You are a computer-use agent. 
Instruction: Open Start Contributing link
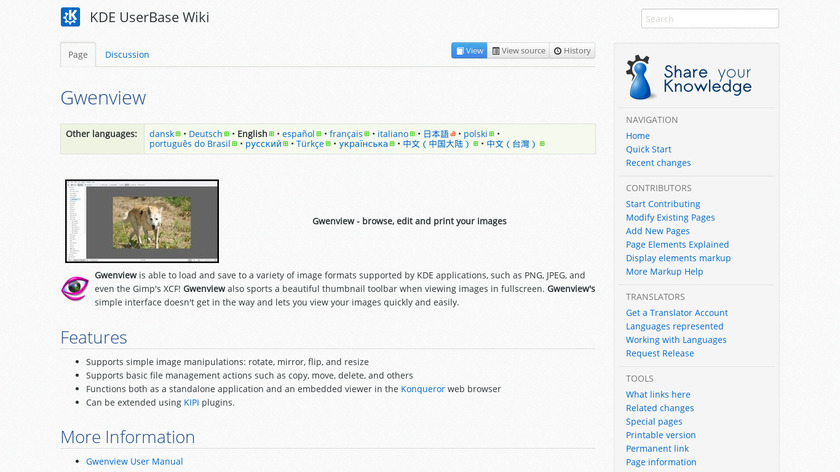coord(663,204)
